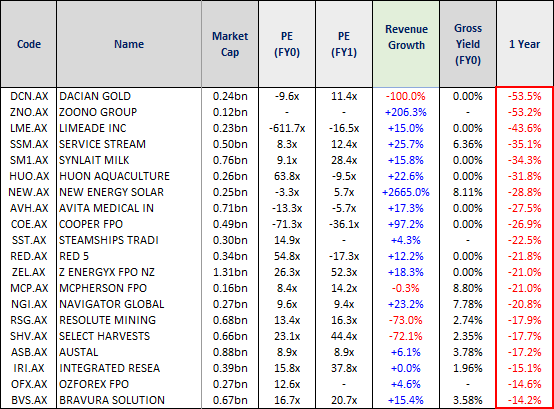This screenshot has width=554, height=409.
Task: Select RESOLUTE MINING revenue growth -73.0%
Action: pos(406,320)
